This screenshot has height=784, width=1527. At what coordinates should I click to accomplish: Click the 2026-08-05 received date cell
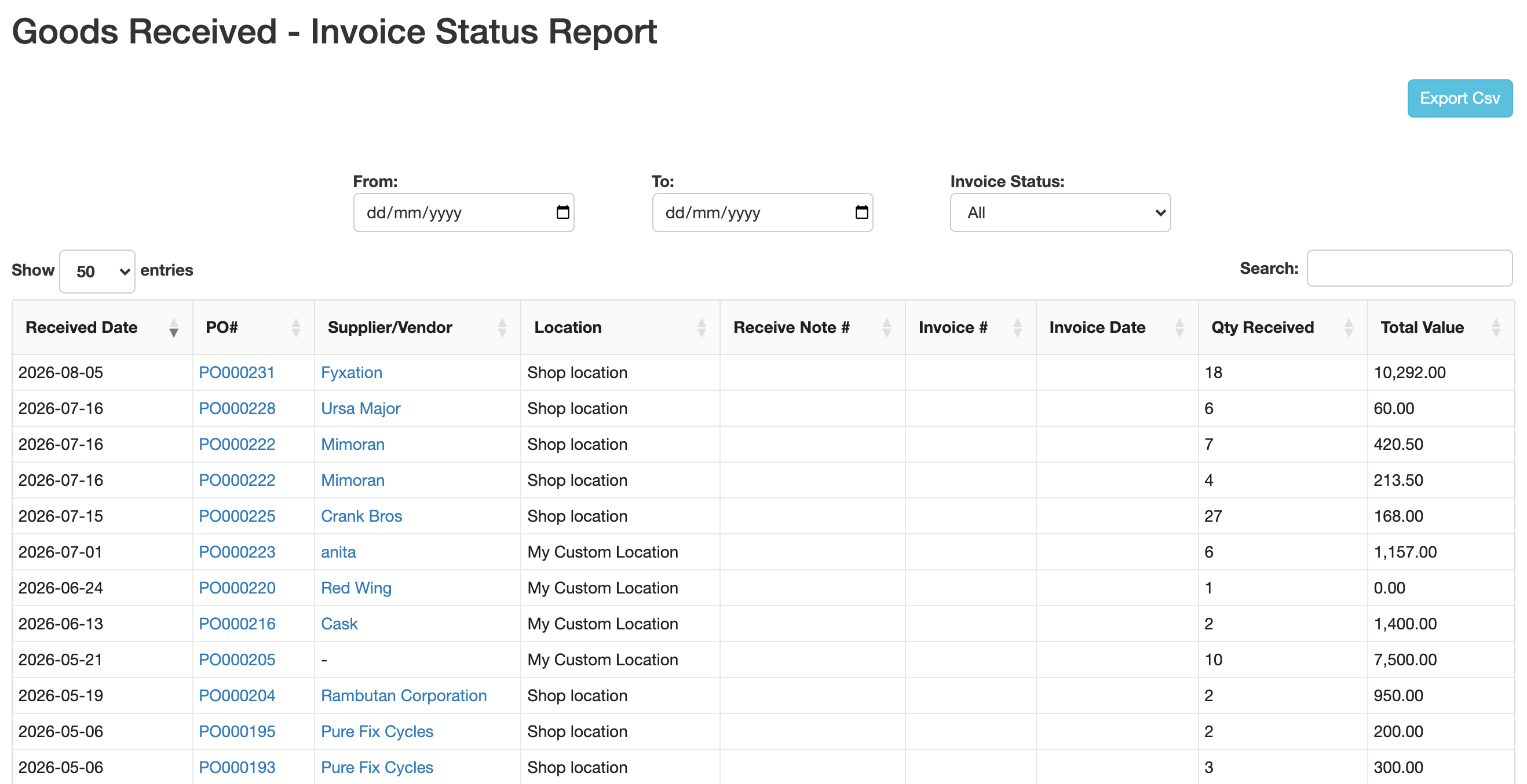(103, 373)
